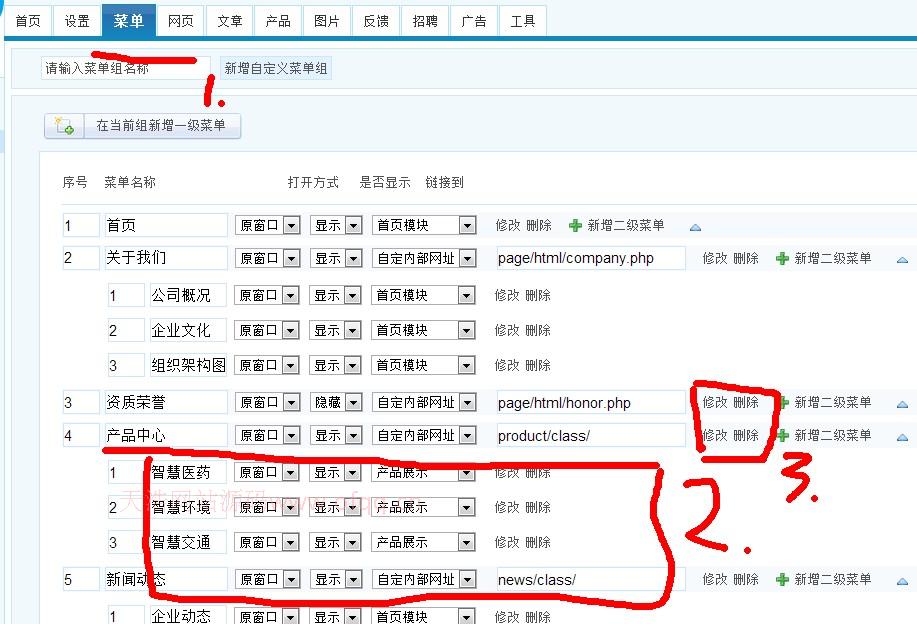Screen dimensions: 917x624
Task: Click 删除 in the 新闻动态 row
Action: tap(746, 580)
